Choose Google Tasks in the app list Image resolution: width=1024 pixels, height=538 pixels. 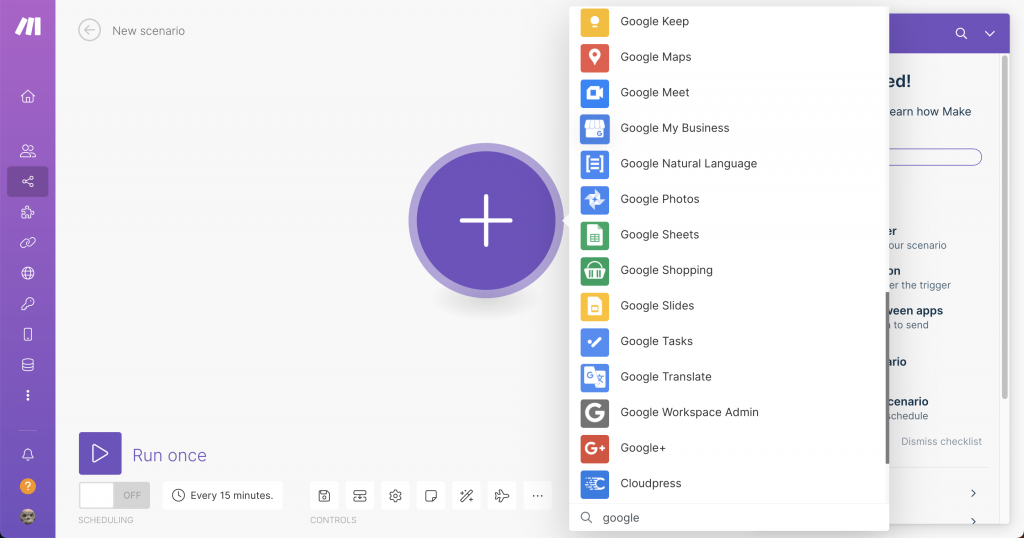pyautogui.click(x=728, y=341)
